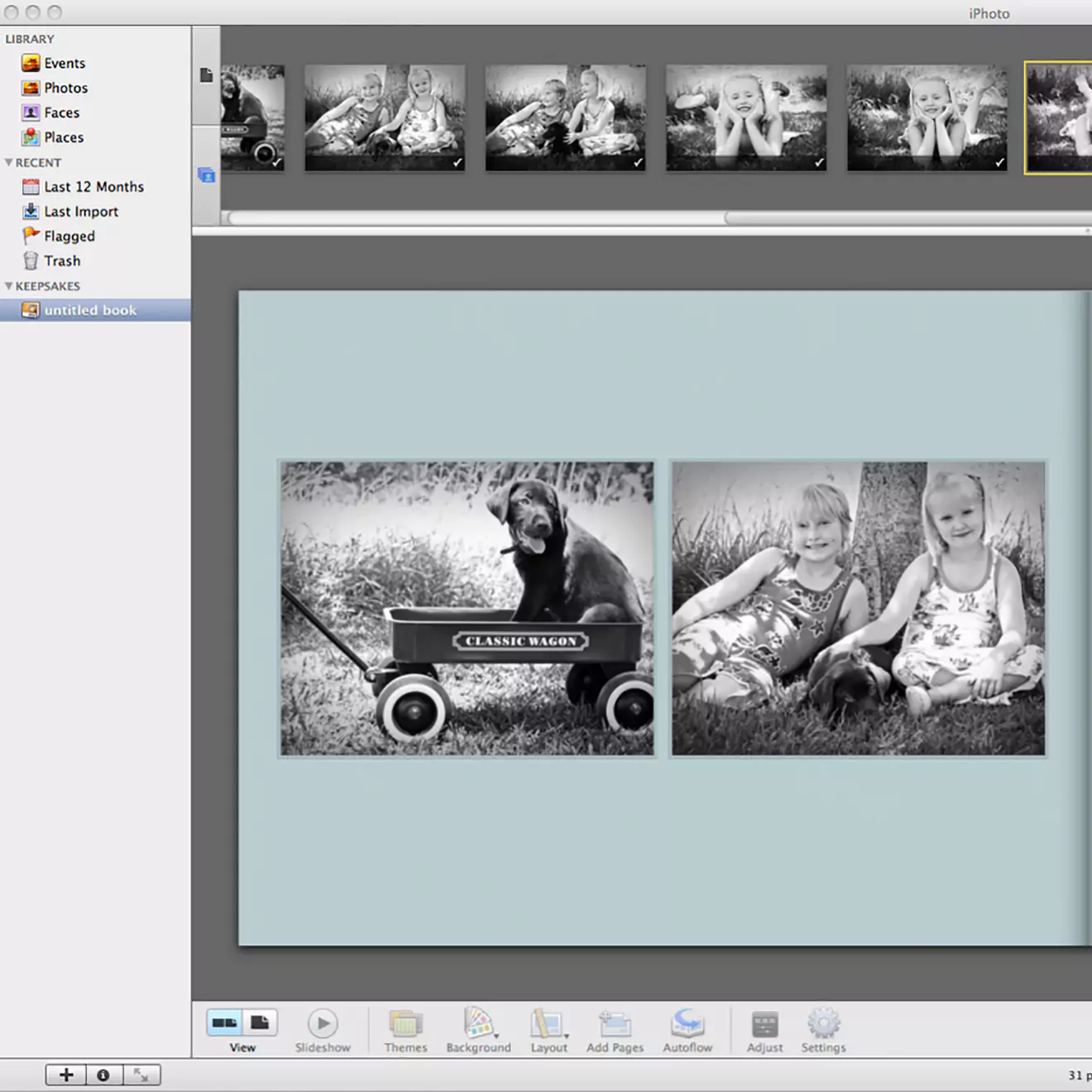
Task: Select second two-girls thumbnail with black puppy
Action: coord(566,118)
